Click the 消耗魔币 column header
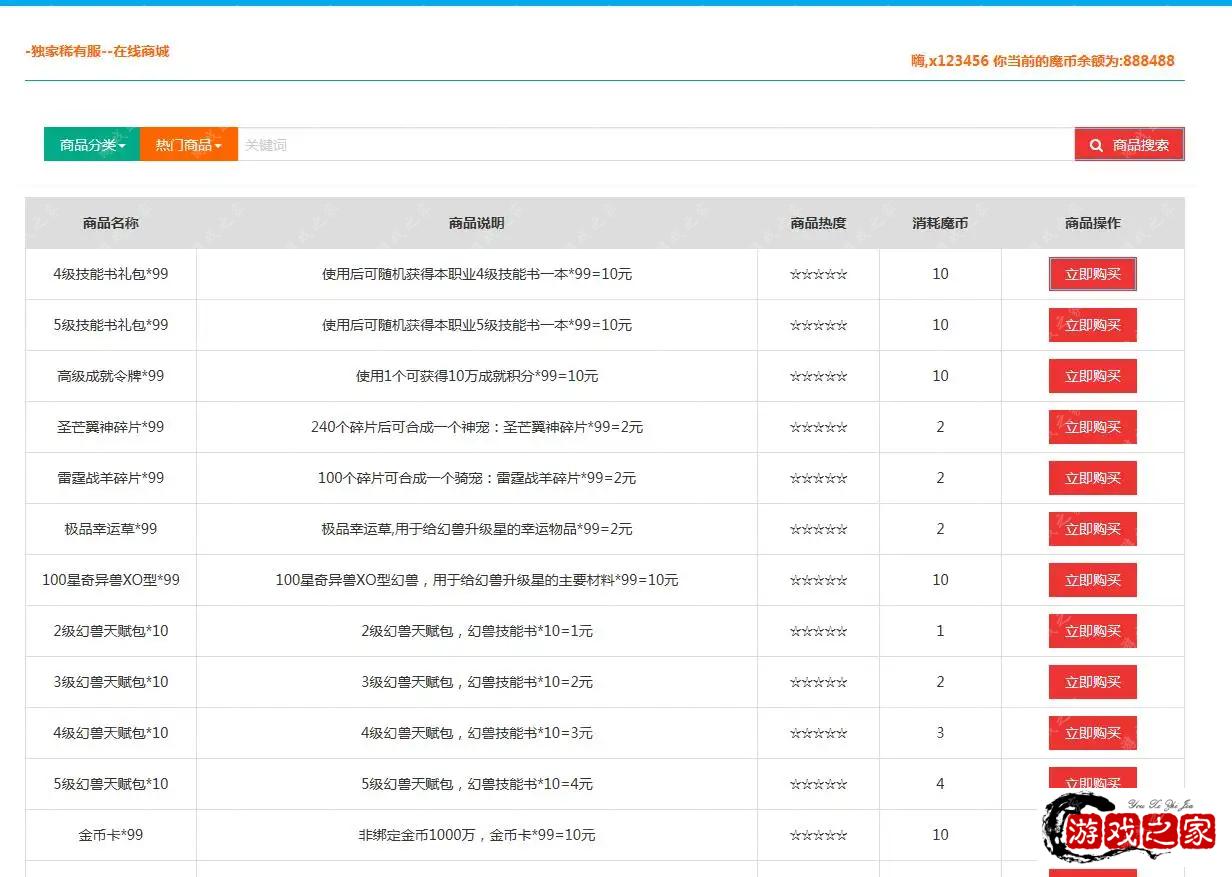Image resolution: width=1232 pixels, height=877 pixels. (x=940, y=223)
